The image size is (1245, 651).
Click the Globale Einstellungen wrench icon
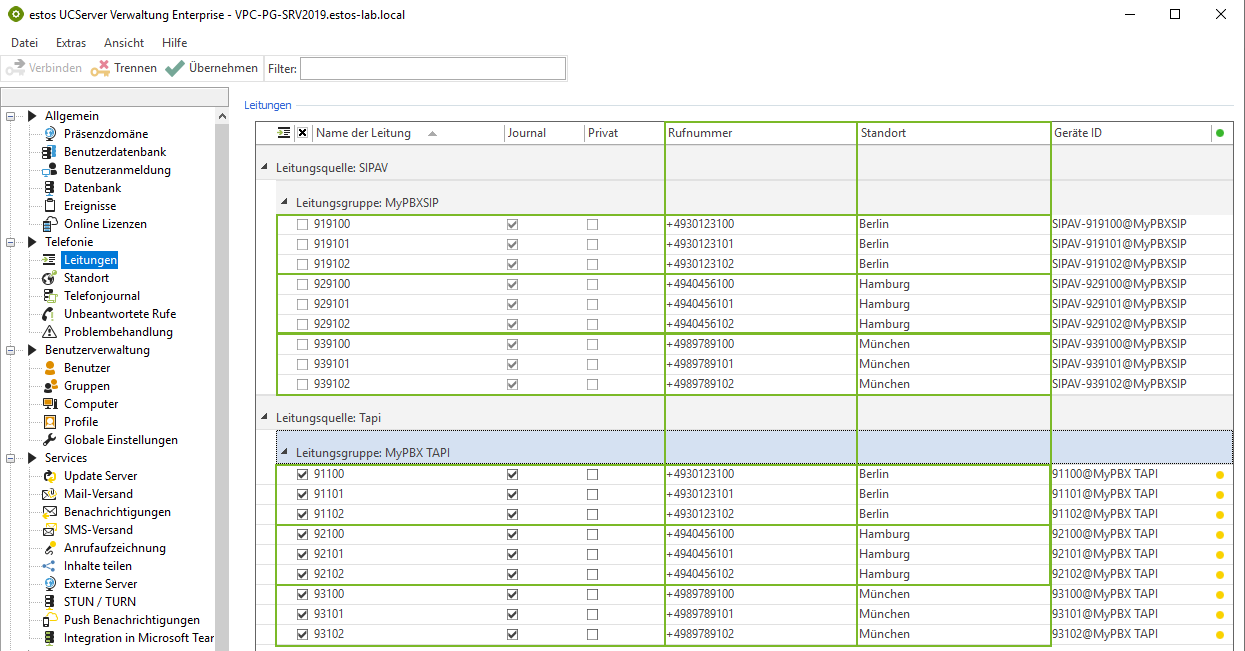pyautogui.click(x=49, y=440)
